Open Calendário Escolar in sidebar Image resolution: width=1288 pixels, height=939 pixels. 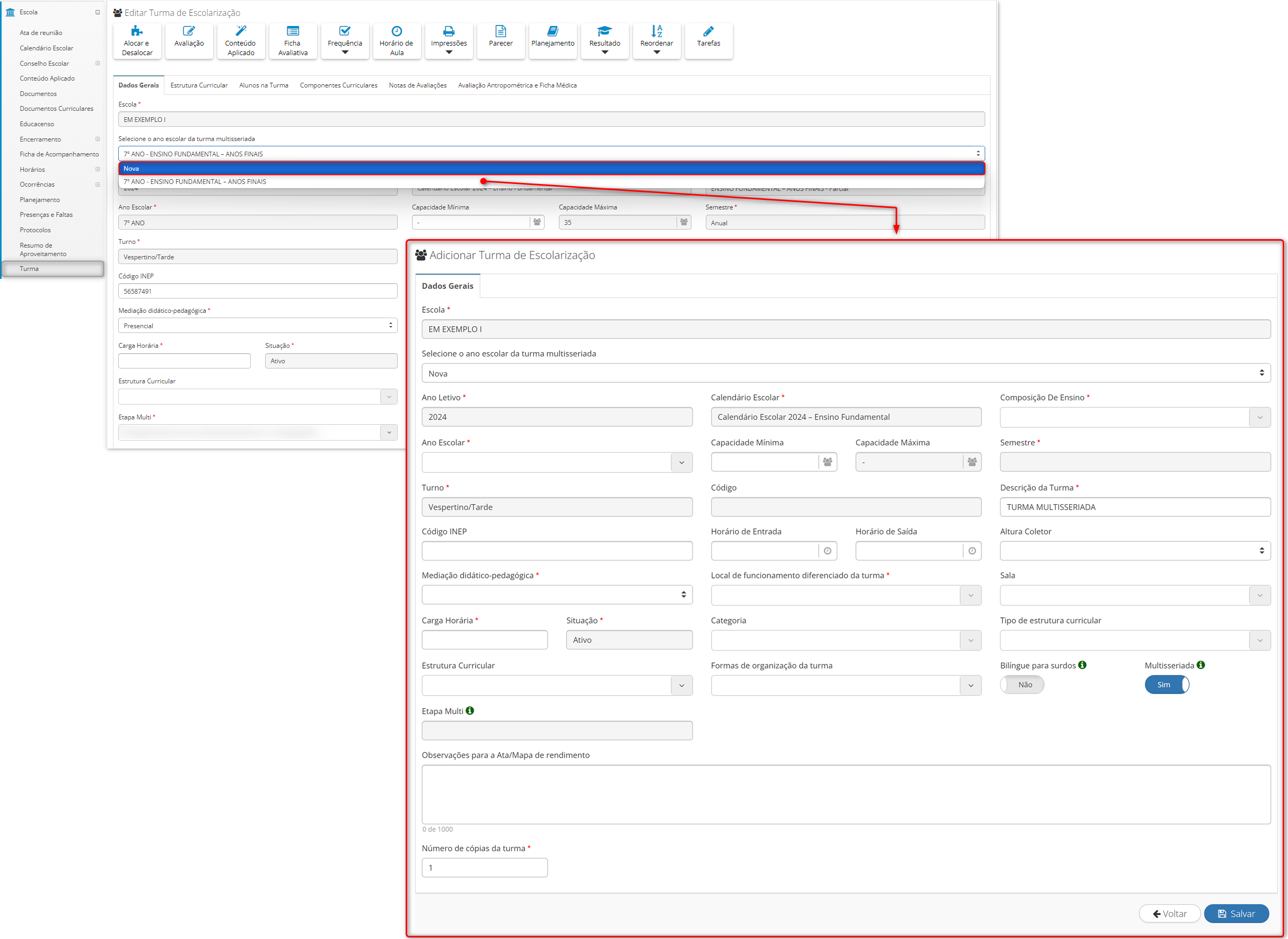point(47,48)
